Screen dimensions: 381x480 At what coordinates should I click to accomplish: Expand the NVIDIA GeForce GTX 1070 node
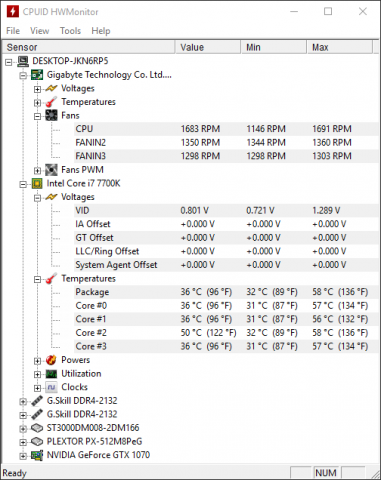[23, 456]
